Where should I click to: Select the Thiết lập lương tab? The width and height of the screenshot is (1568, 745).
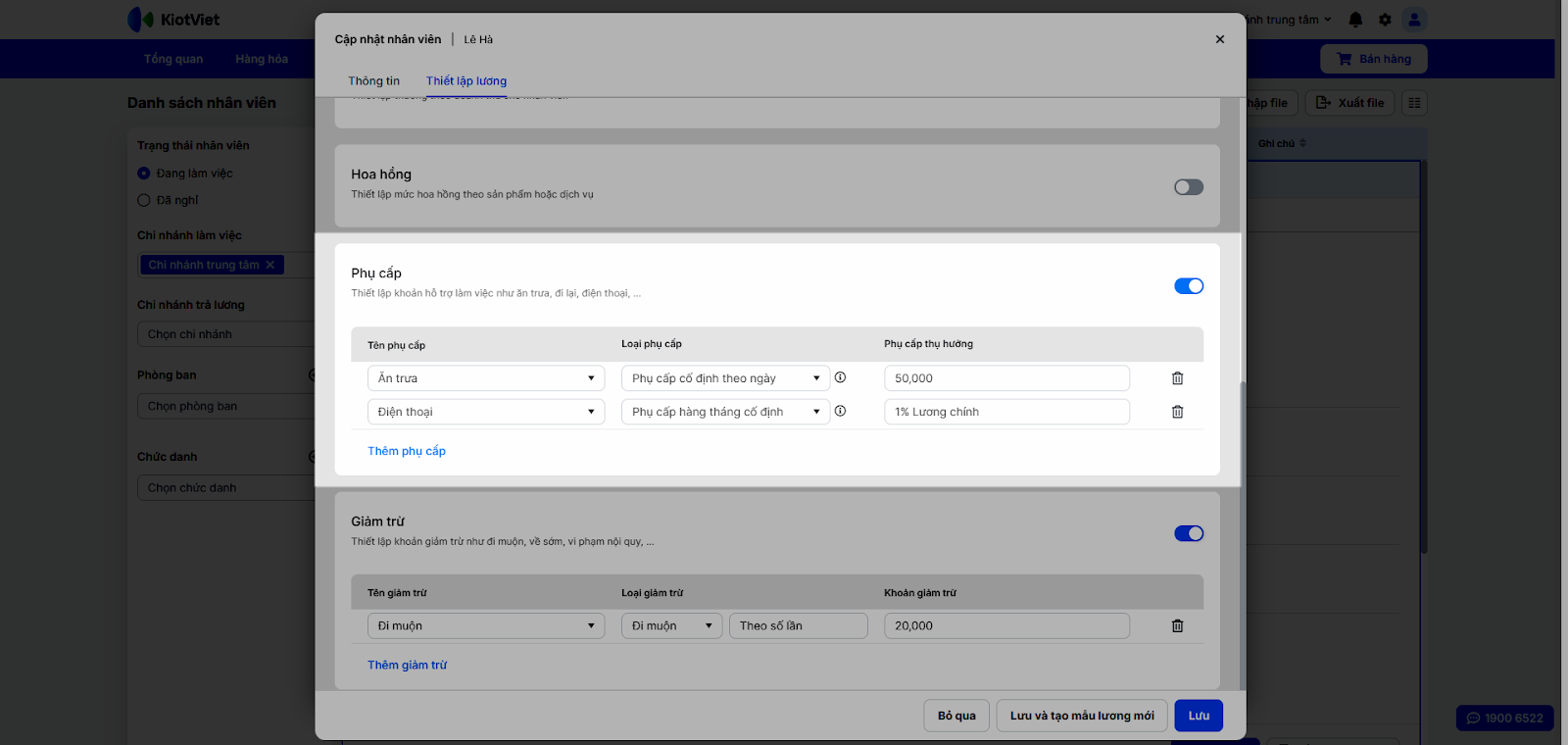coord(466,81)
